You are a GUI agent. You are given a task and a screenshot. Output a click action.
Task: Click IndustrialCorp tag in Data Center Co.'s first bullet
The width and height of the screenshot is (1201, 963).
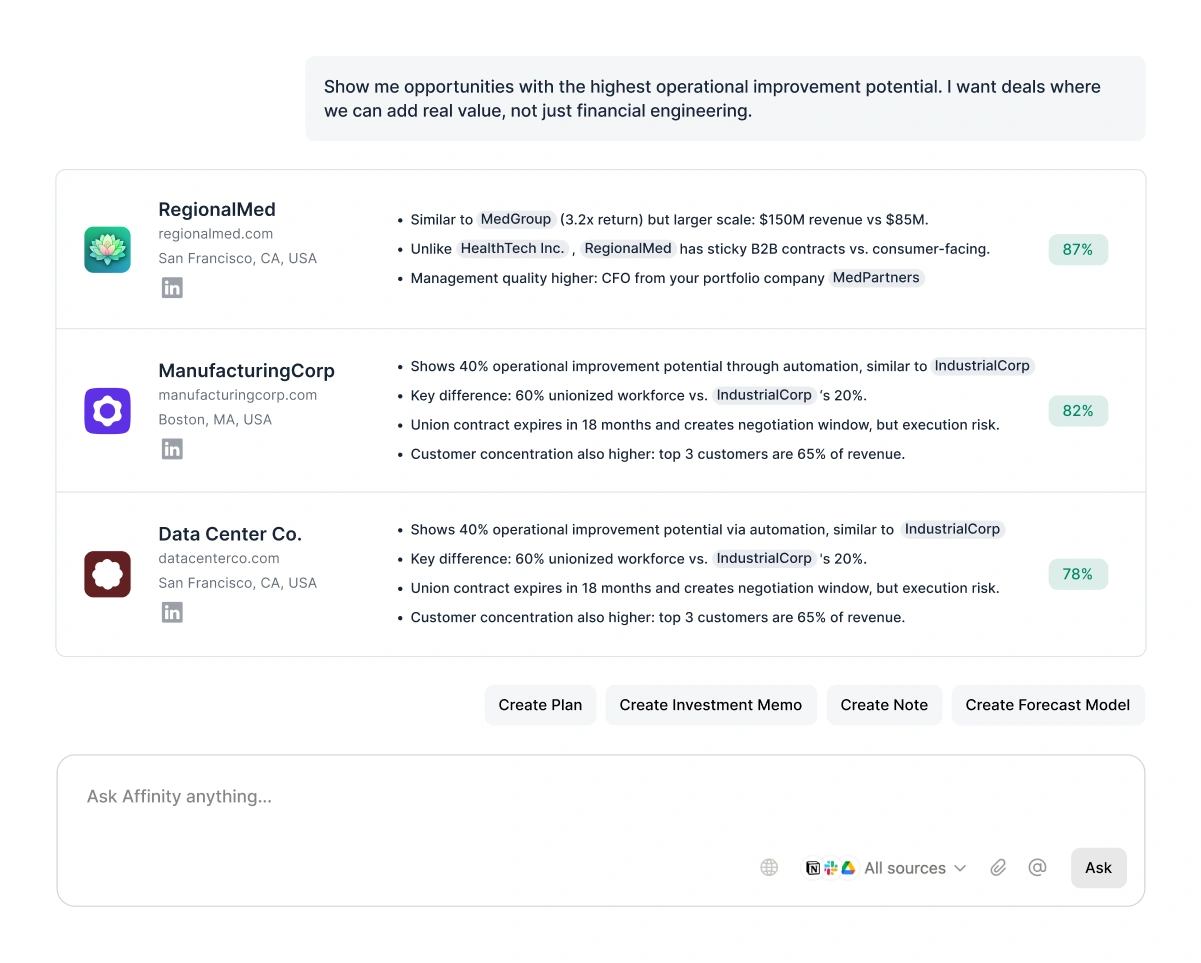[x=952, y=529]
